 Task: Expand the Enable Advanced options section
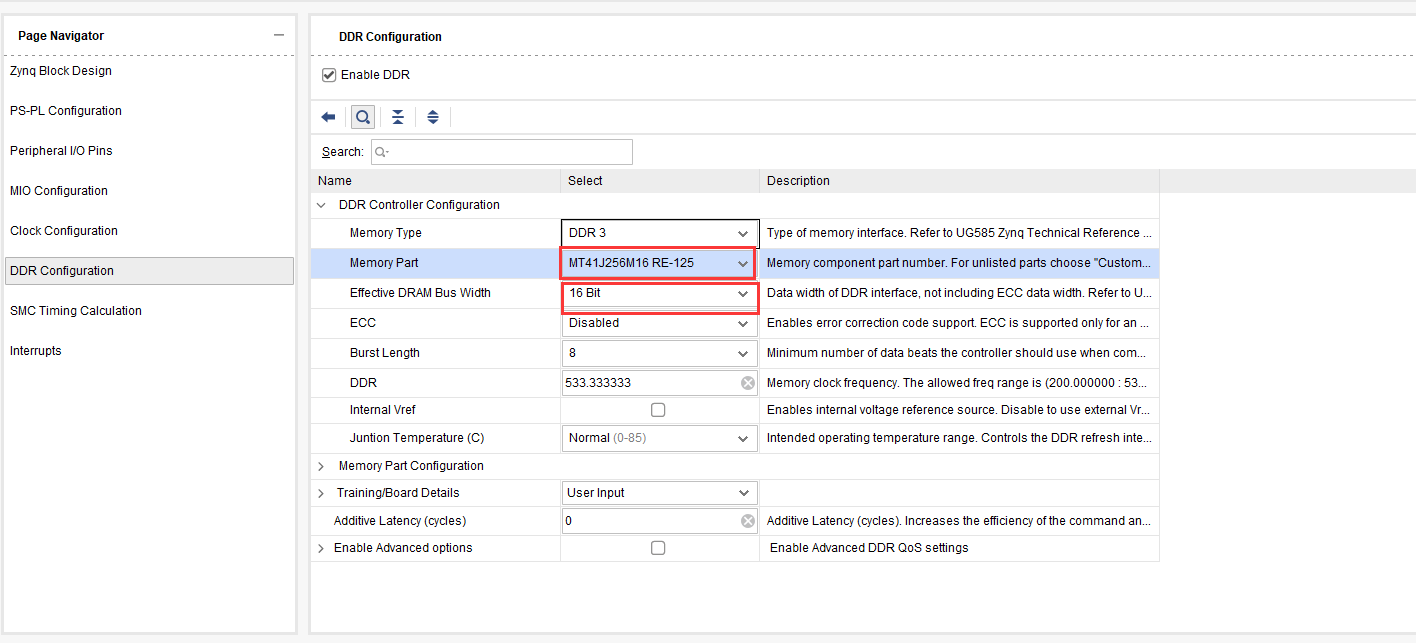[321, 548]
